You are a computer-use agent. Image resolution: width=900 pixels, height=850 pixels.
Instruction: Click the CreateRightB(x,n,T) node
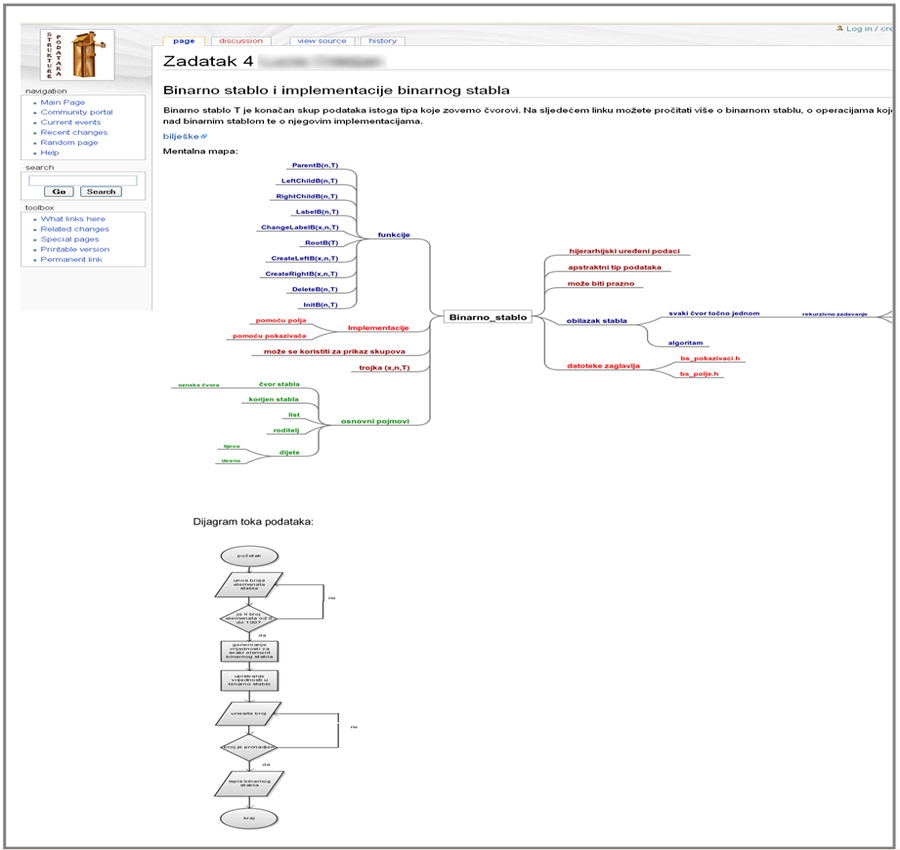point(301,274)
